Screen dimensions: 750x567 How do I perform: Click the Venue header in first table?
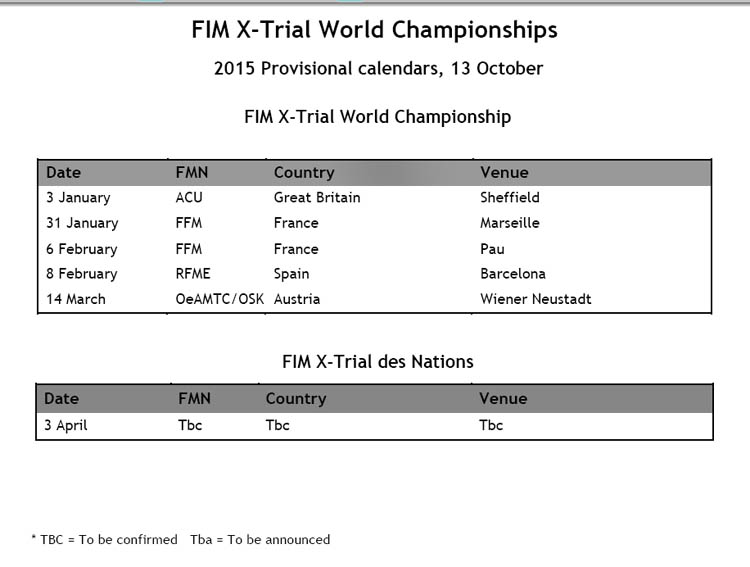(x=504, y=172)
